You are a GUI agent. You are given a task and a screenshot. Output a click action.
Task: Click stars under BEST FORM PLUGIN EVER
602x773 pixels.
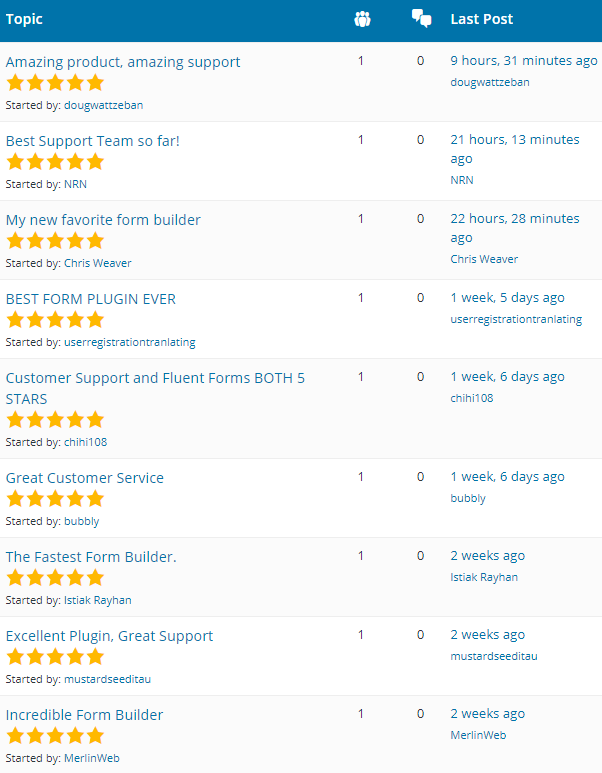click(x=55, y=320)
